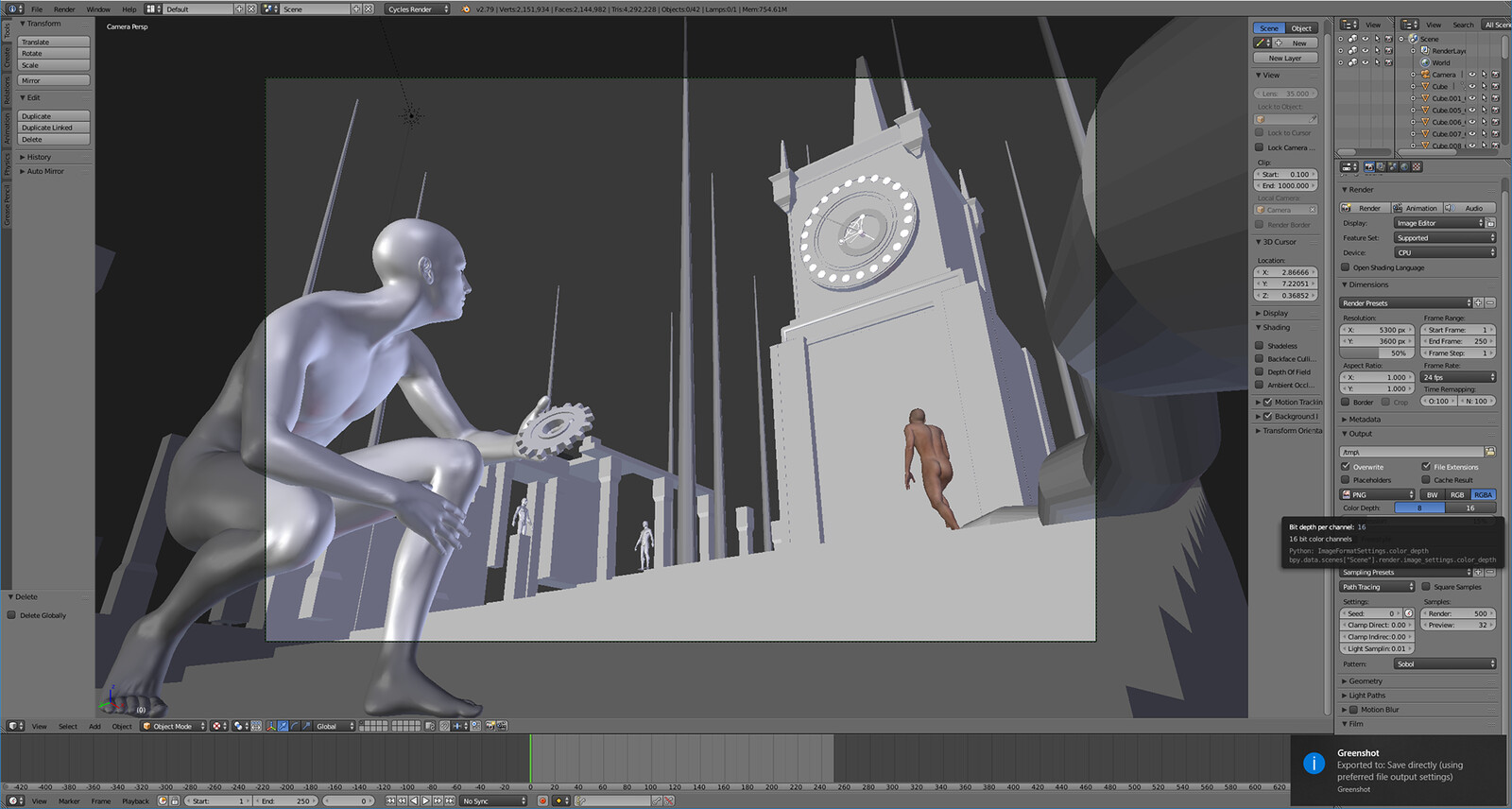This screenshot has width=1512, height=809.
Task: Toggle selectability cursor for Cube.006
Action: pyautogui.click(x=1484, y=122)
